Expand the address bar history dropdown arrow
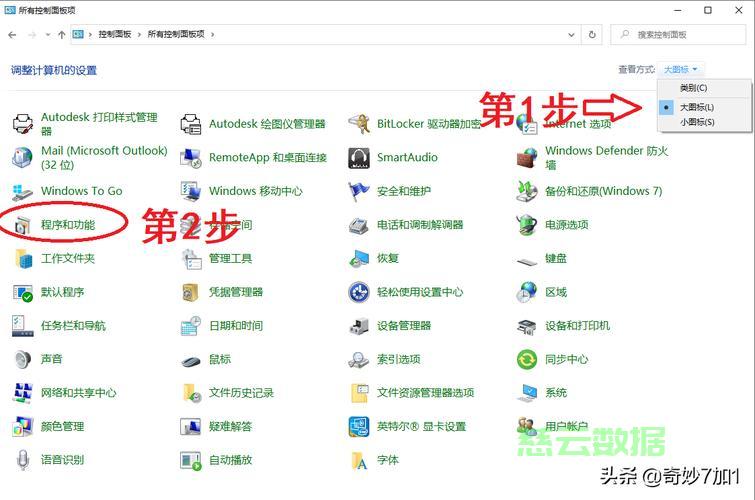Viewport: 755px width, 500px height. point(570,34)
